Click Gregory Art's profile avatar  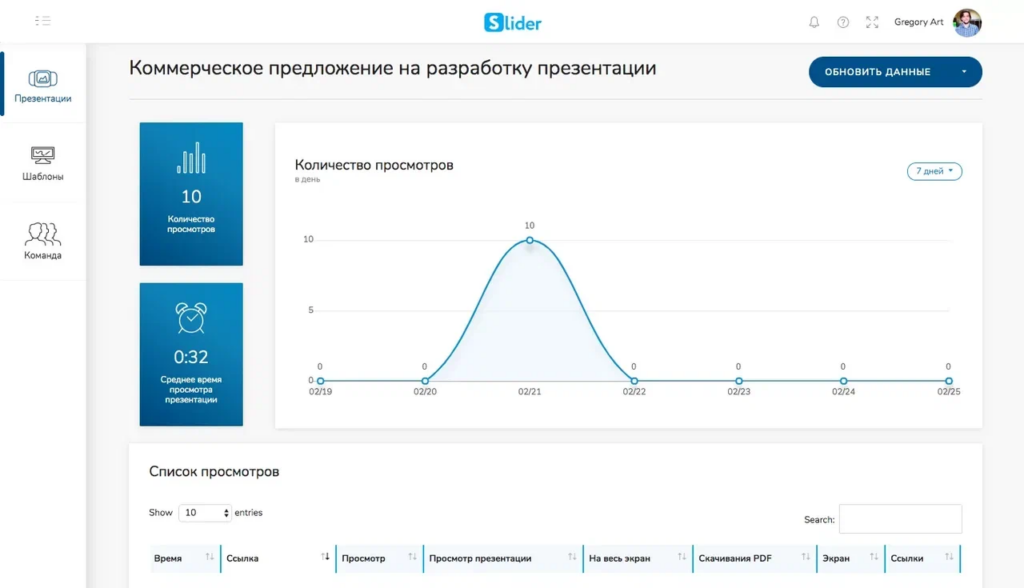coord(967,22)
